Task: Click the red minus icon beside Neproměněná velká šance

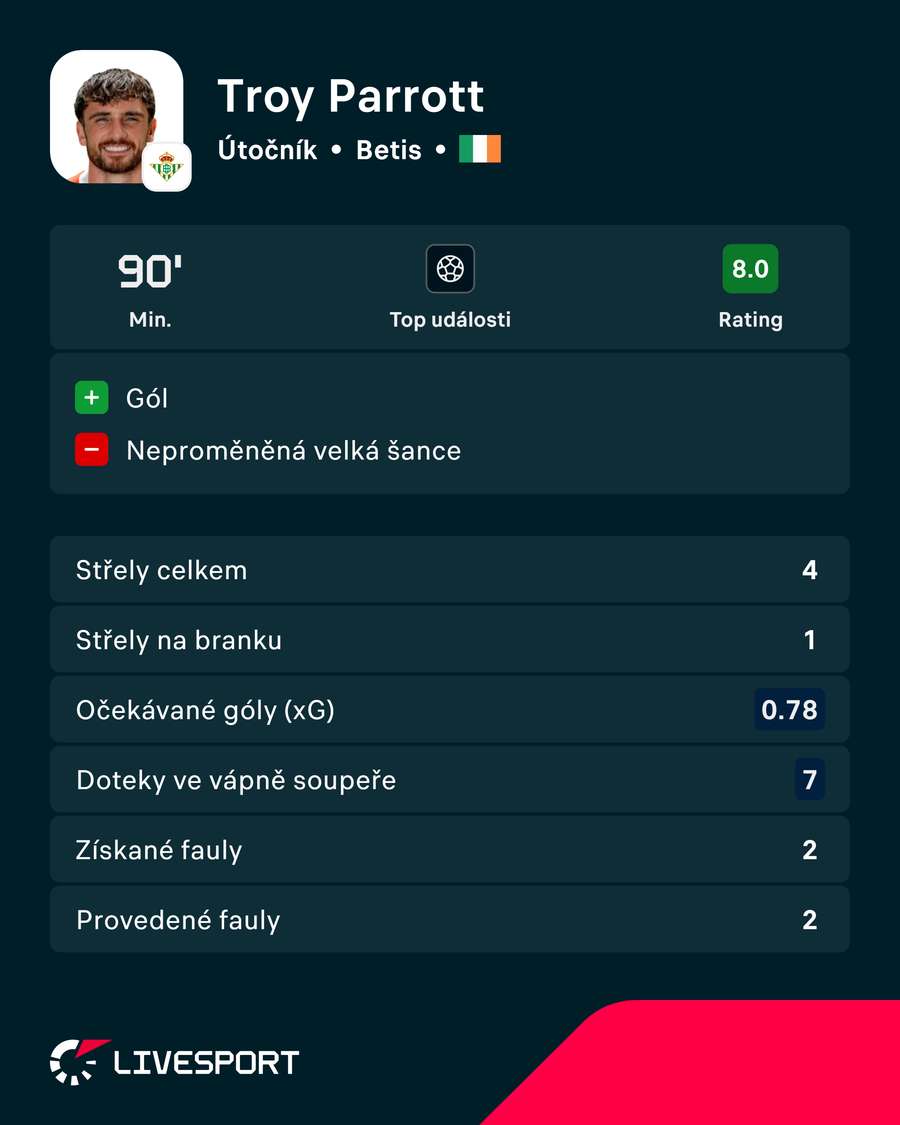Action: click(x=92, y=450)
